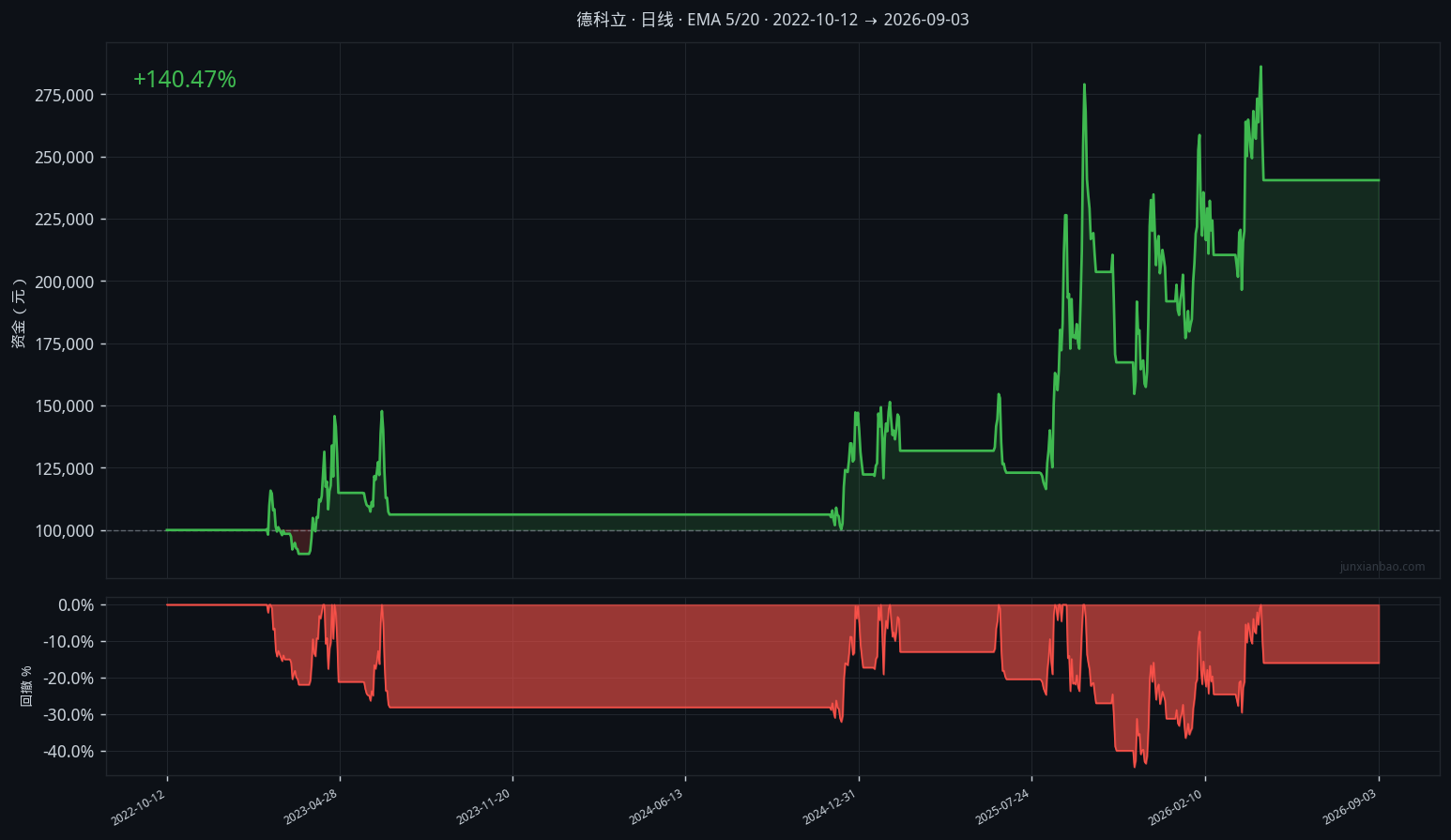This screenshot has width=1451, height=840.
Task: Click the 2026-02-10 date tick label
Action: (x=1175, y=807)
